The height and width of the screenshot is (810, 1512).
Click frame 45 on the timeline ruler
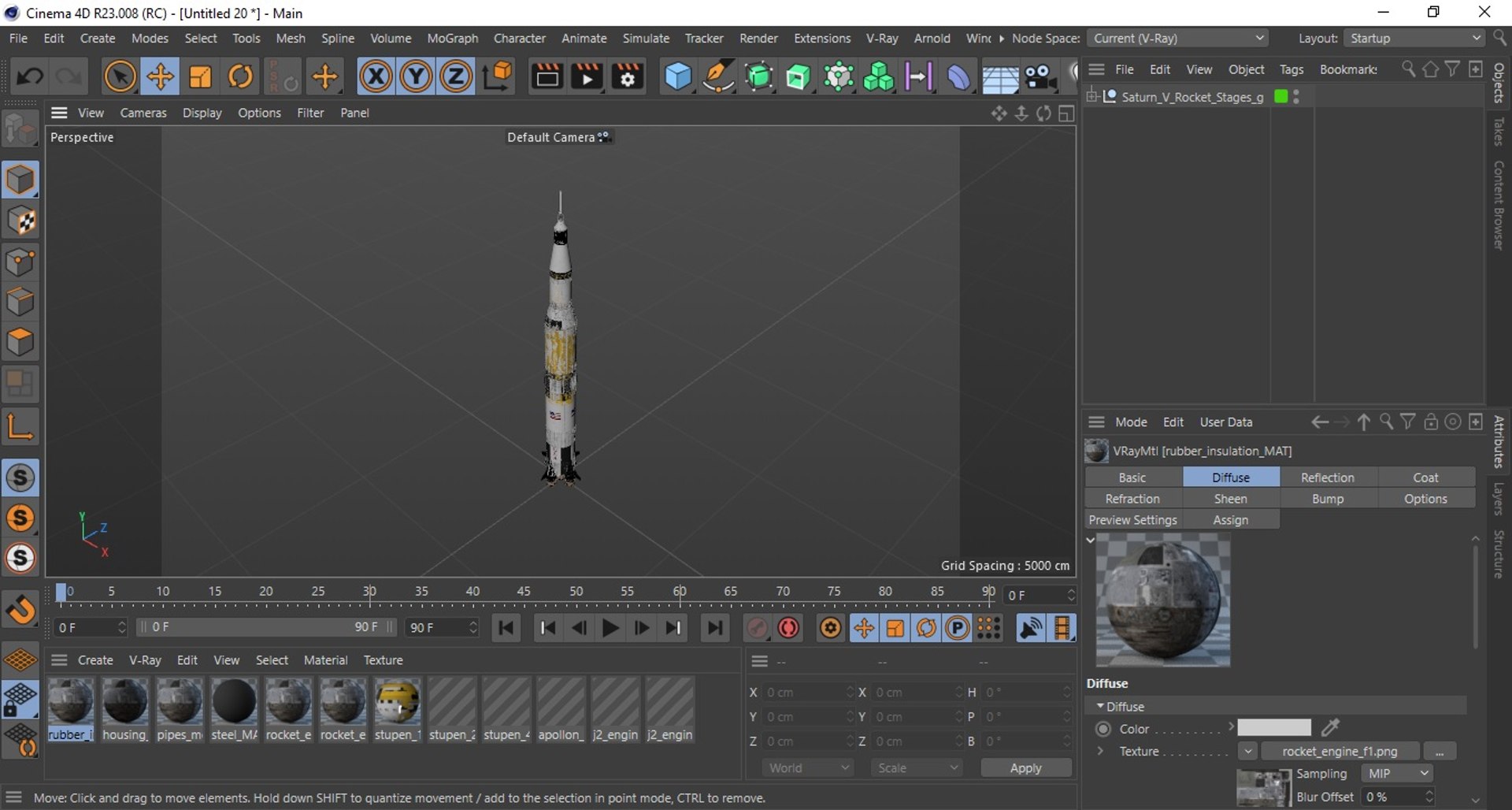(x=524, y=593)
